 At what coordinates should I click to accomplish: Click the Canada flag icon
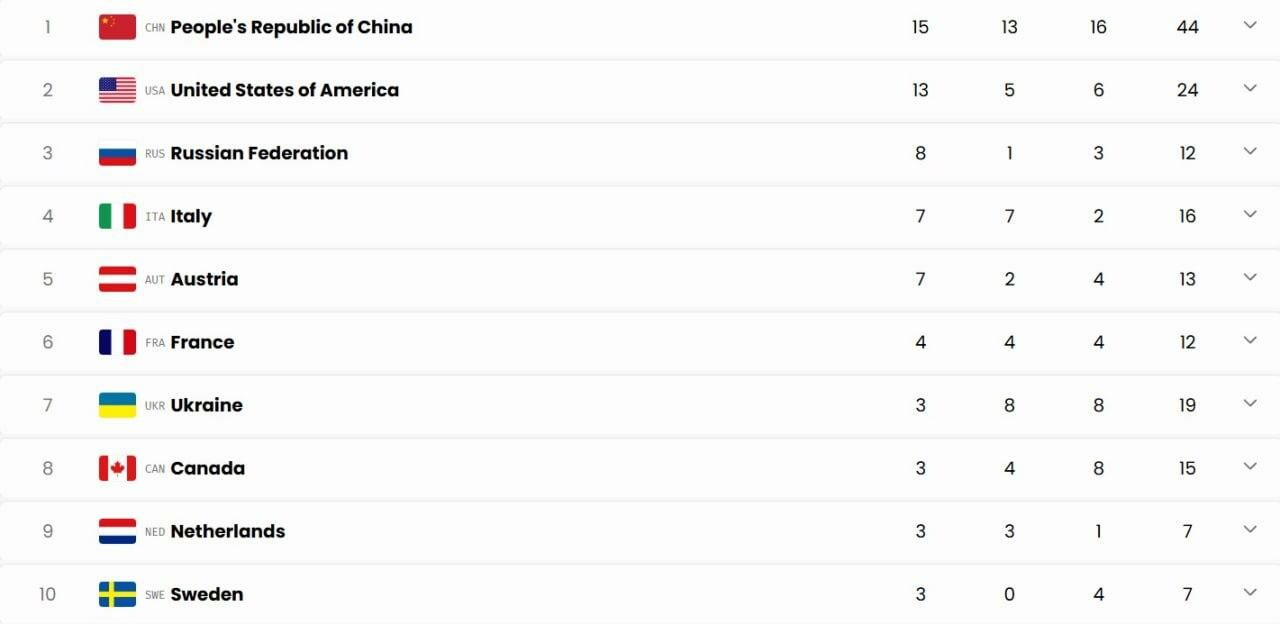[x=117, y=468]
